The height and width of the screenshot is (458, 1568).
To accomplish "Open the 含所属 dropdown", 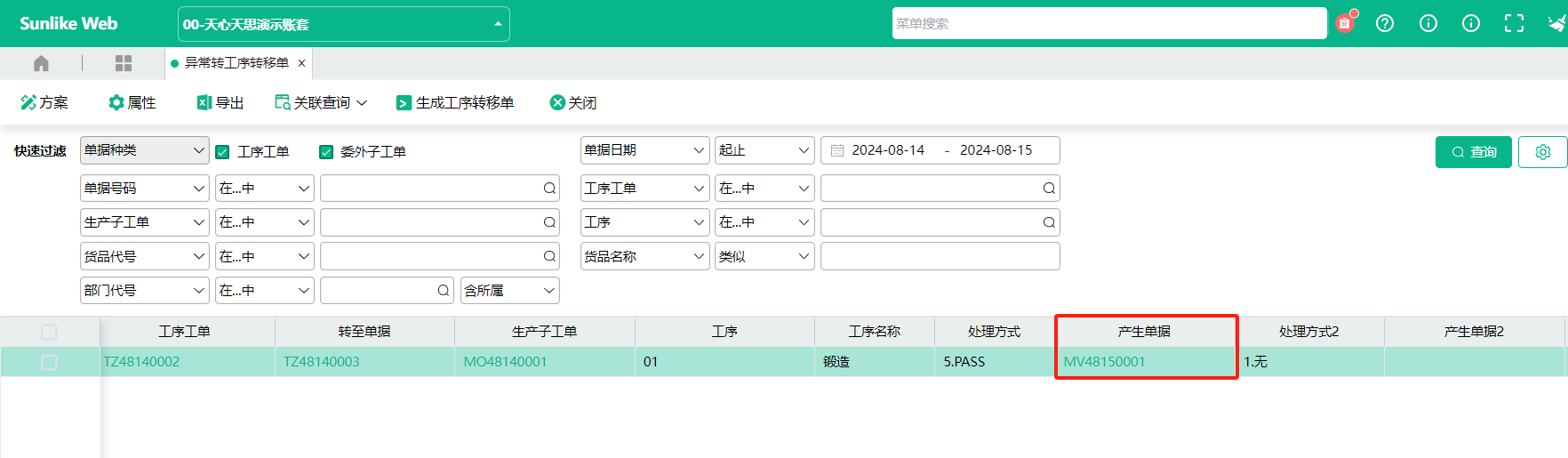I will [x=510, y=291].
